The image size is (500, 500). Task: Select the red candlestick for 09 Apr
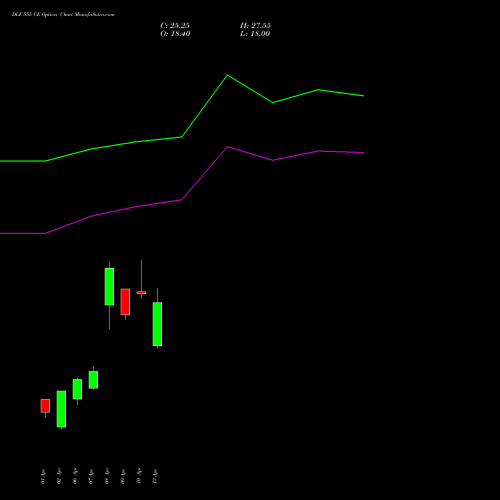click(x=125, y=302)
